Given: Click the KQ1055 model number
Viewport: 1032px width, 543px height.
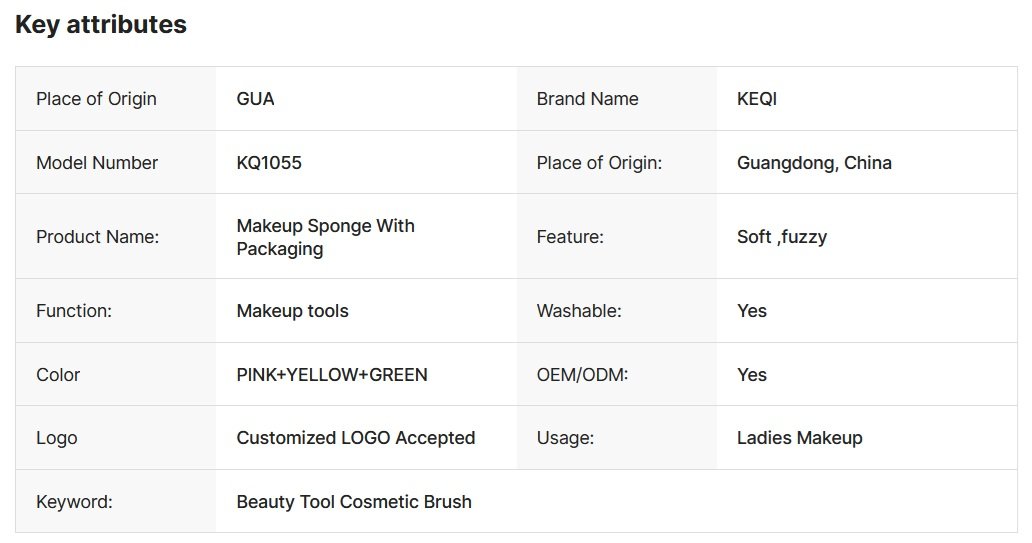Looking at the screenshot, I should [x=269, y=163].
